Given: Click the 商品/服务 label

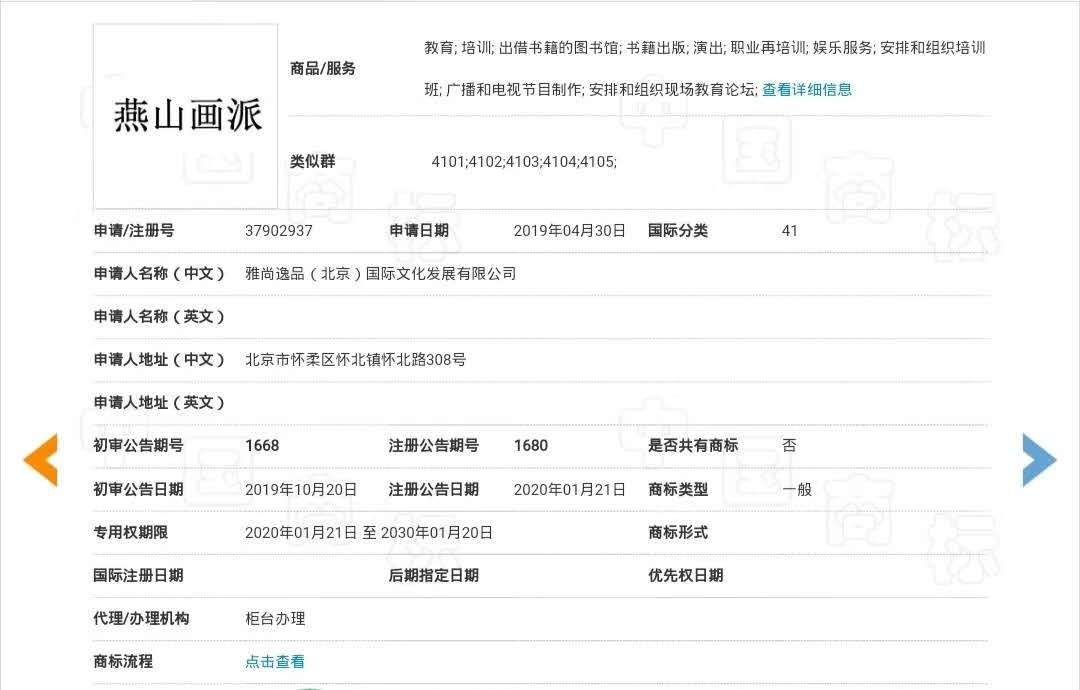Looking at the screenshot, I should pos(322,68).
